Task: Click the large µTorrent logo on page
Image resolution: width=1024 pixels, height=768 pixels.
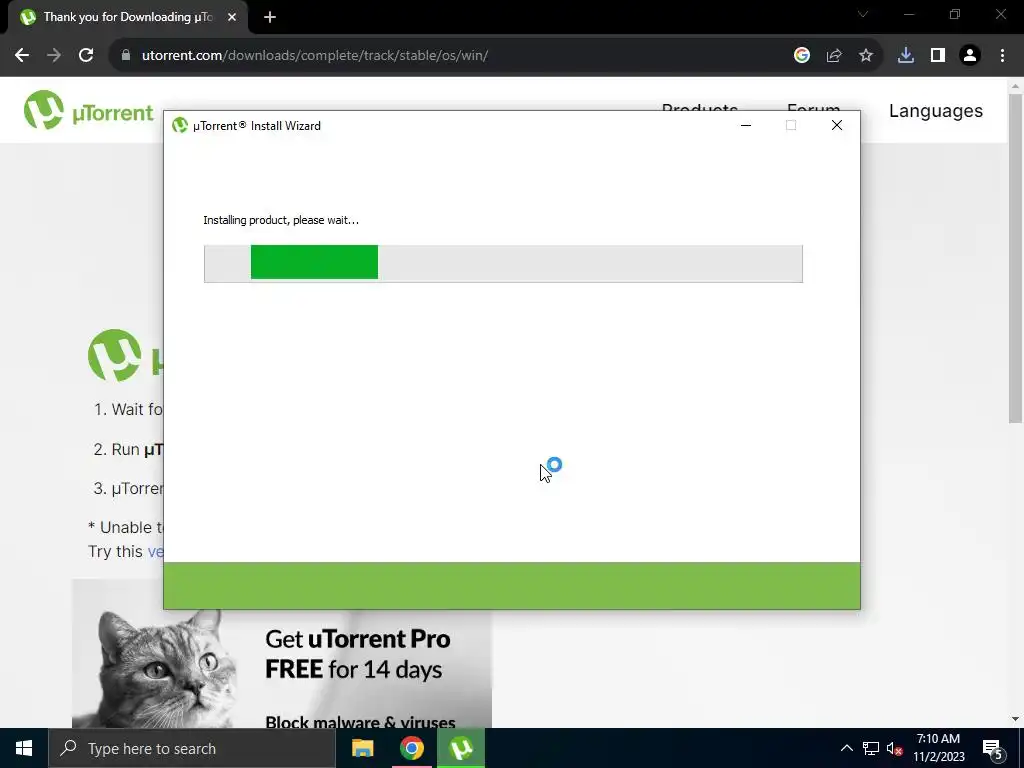Action: (124, 356)
